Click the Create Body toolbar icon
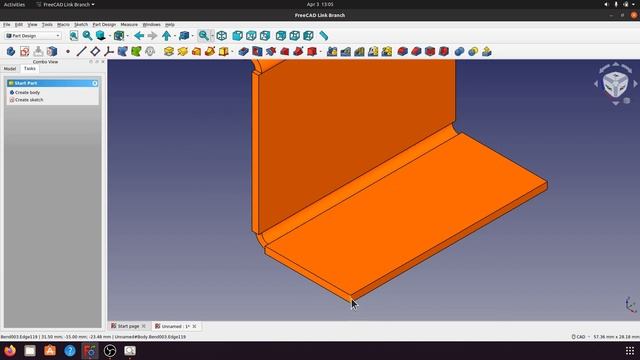640x360 pixels. (x=11, y=51)
